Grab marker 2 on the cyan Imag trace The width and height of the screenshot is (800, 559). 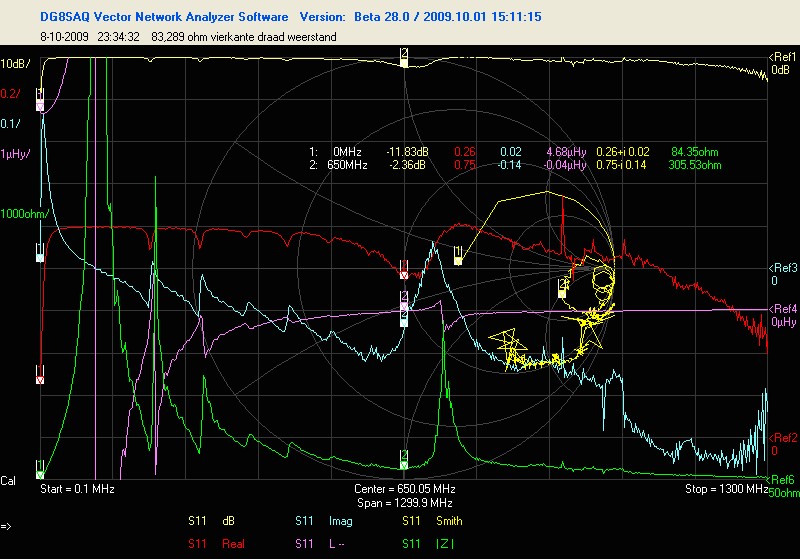[x=404, y=317]
